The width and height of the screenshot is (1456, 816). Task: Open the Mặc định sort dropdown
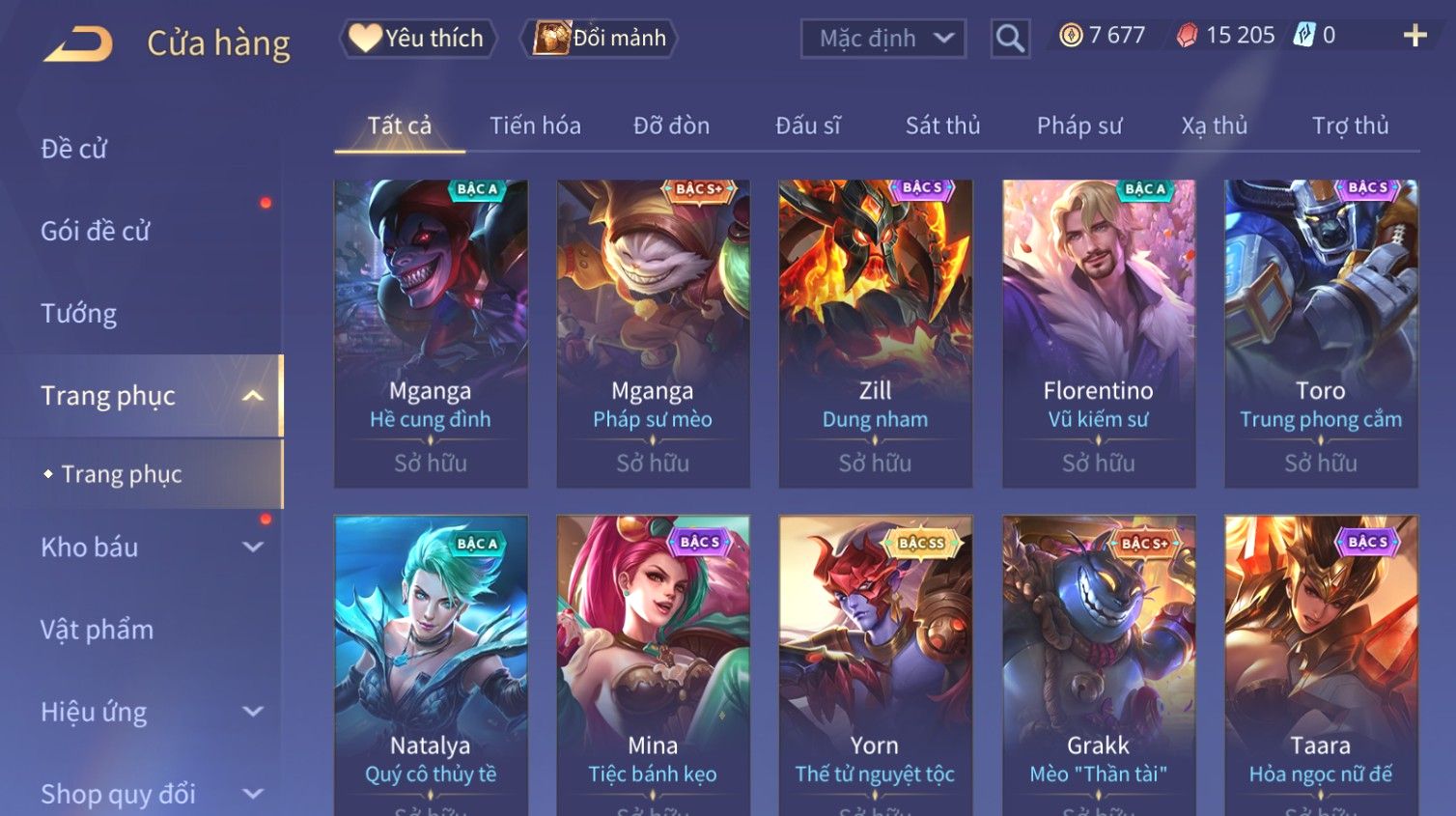882,39
